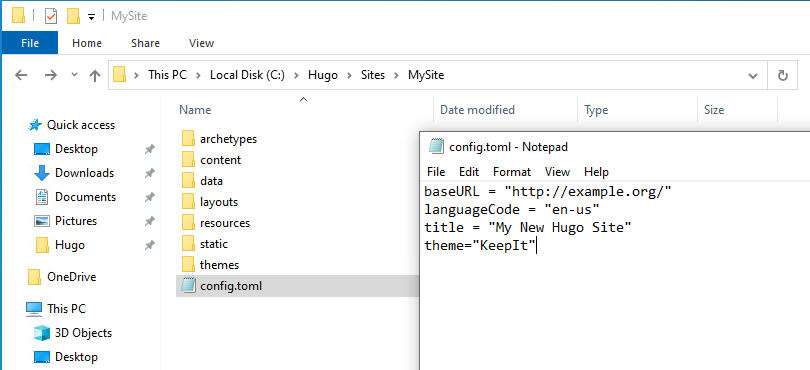The image size is (810, 370).
Task: Click the Downloads arrow icon in sidebar
Action: pos(41,173)
